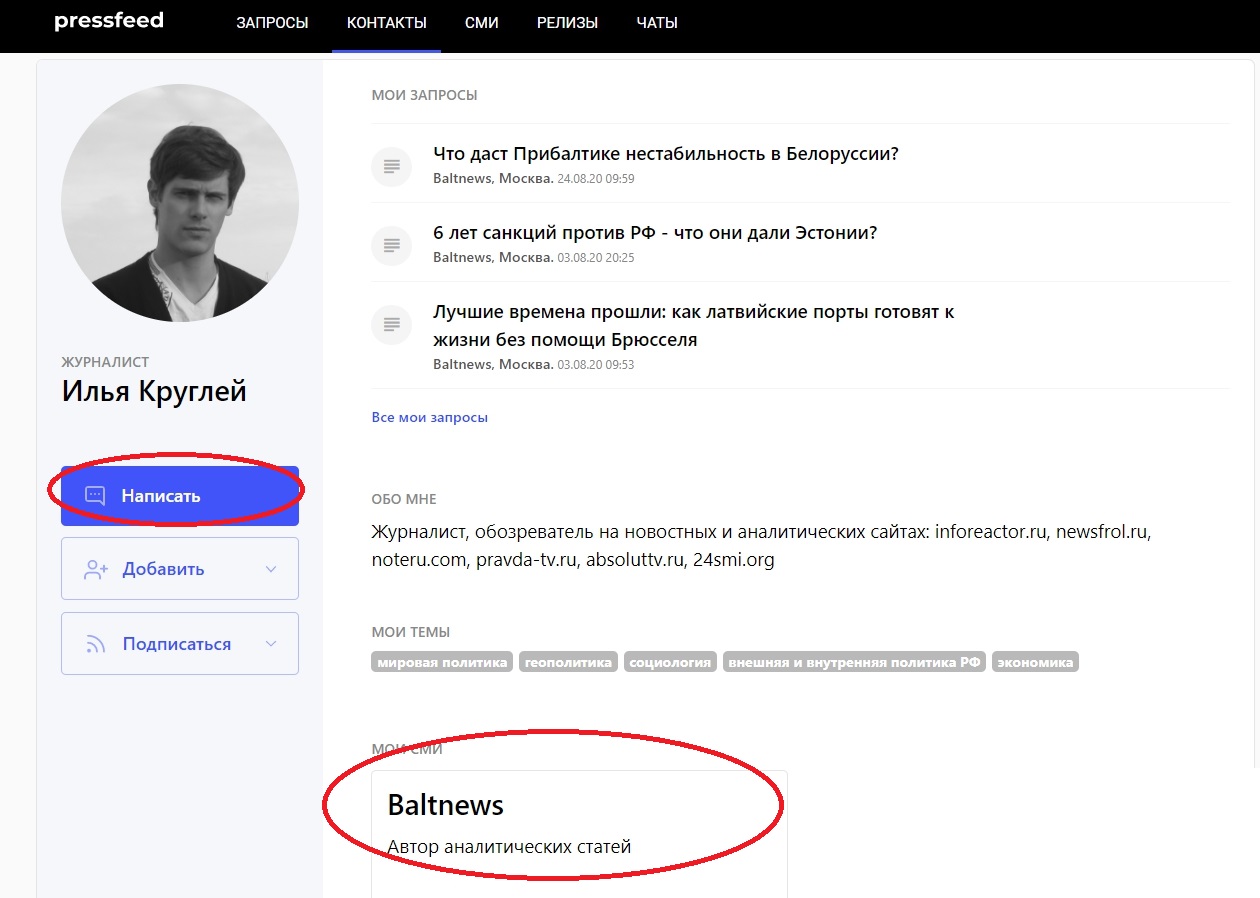Click Илья Круглей's profile photo
Screen dimensions: 1260x898
(180, 203)
